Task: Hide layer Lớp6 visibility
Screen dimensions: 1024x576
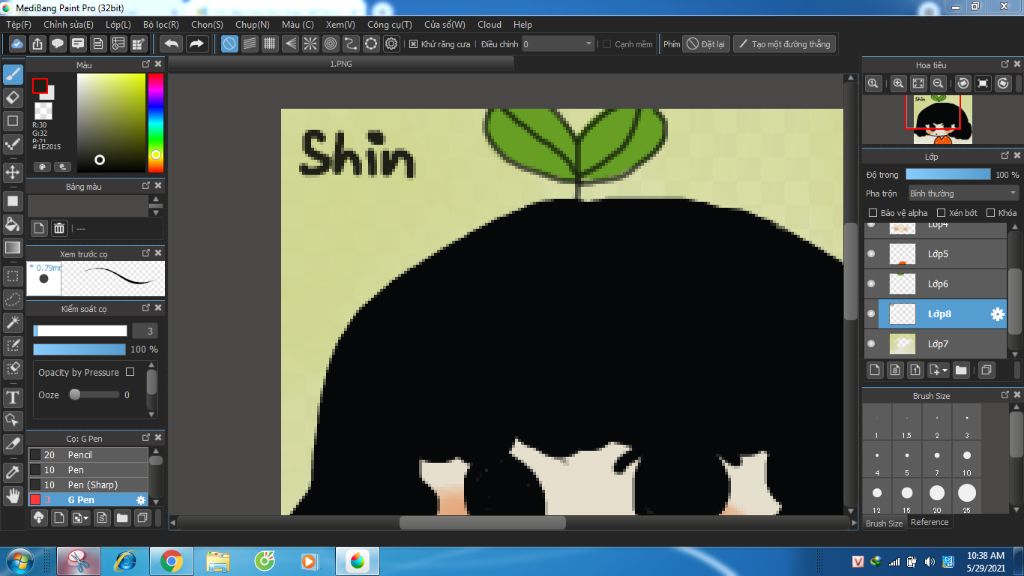Action: tap(871, 283)
